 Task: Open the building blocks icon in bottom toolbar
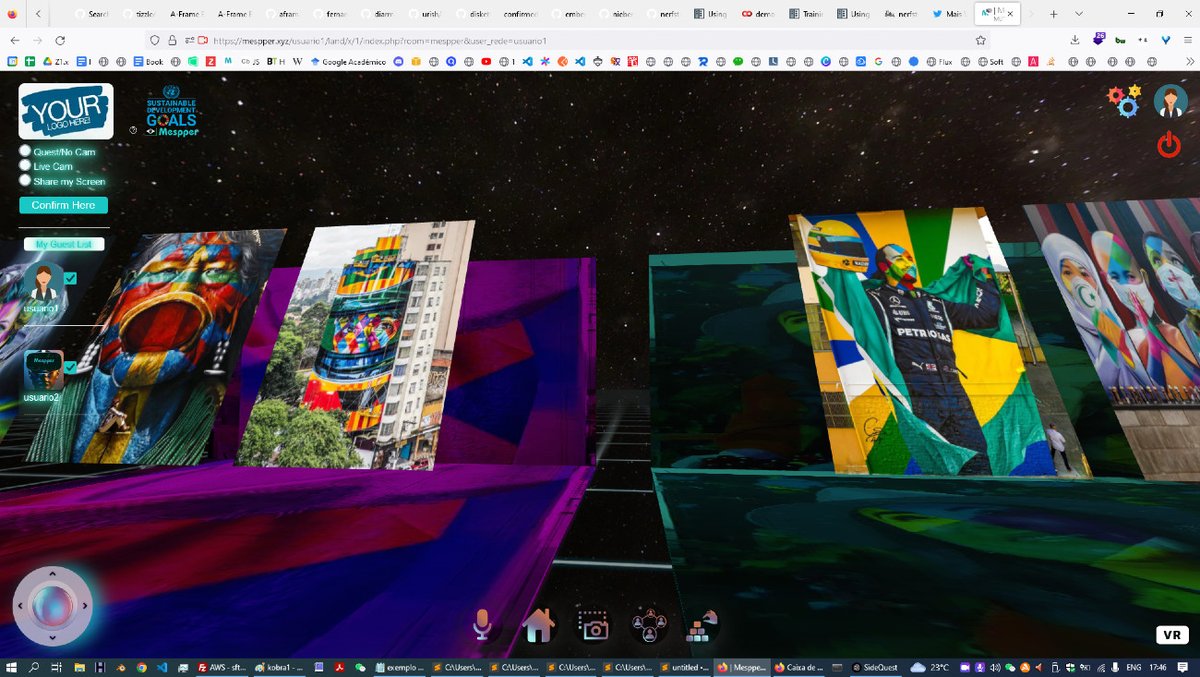point(702,626)
